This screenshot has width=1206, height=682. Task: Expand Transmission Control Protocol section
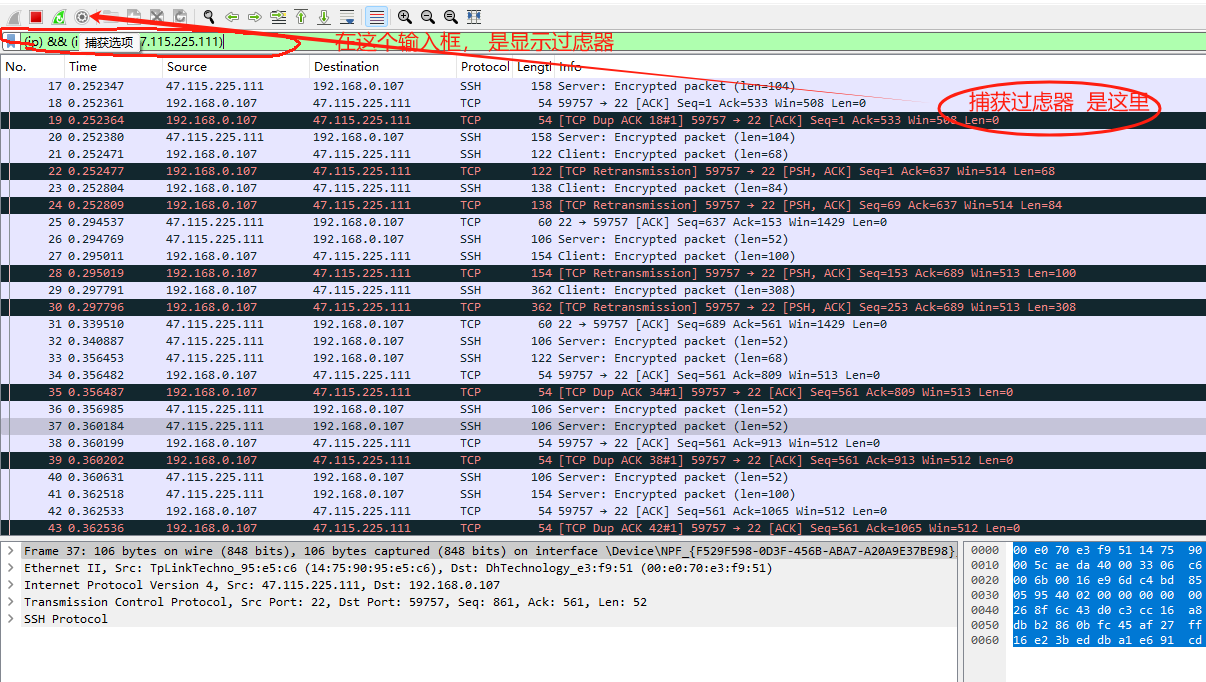11,602
